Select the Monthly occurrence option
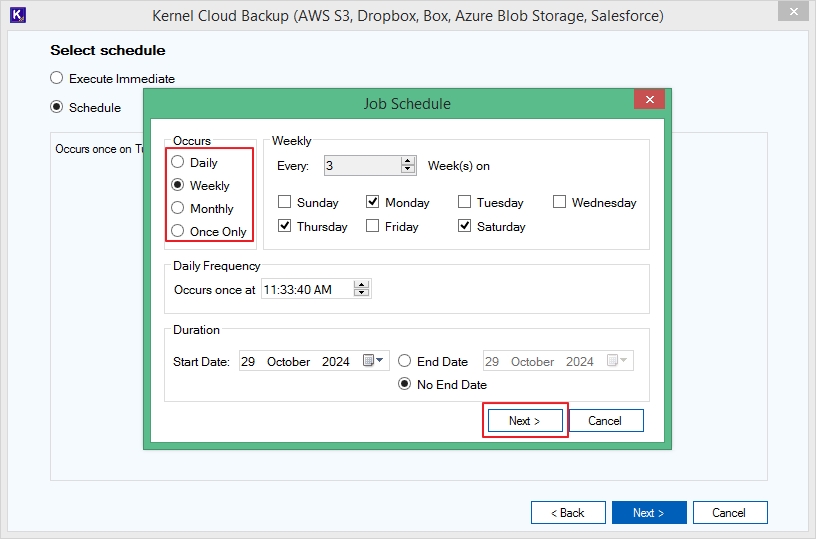816x539 pixels. pyautogui.click(x=177, y=208)
